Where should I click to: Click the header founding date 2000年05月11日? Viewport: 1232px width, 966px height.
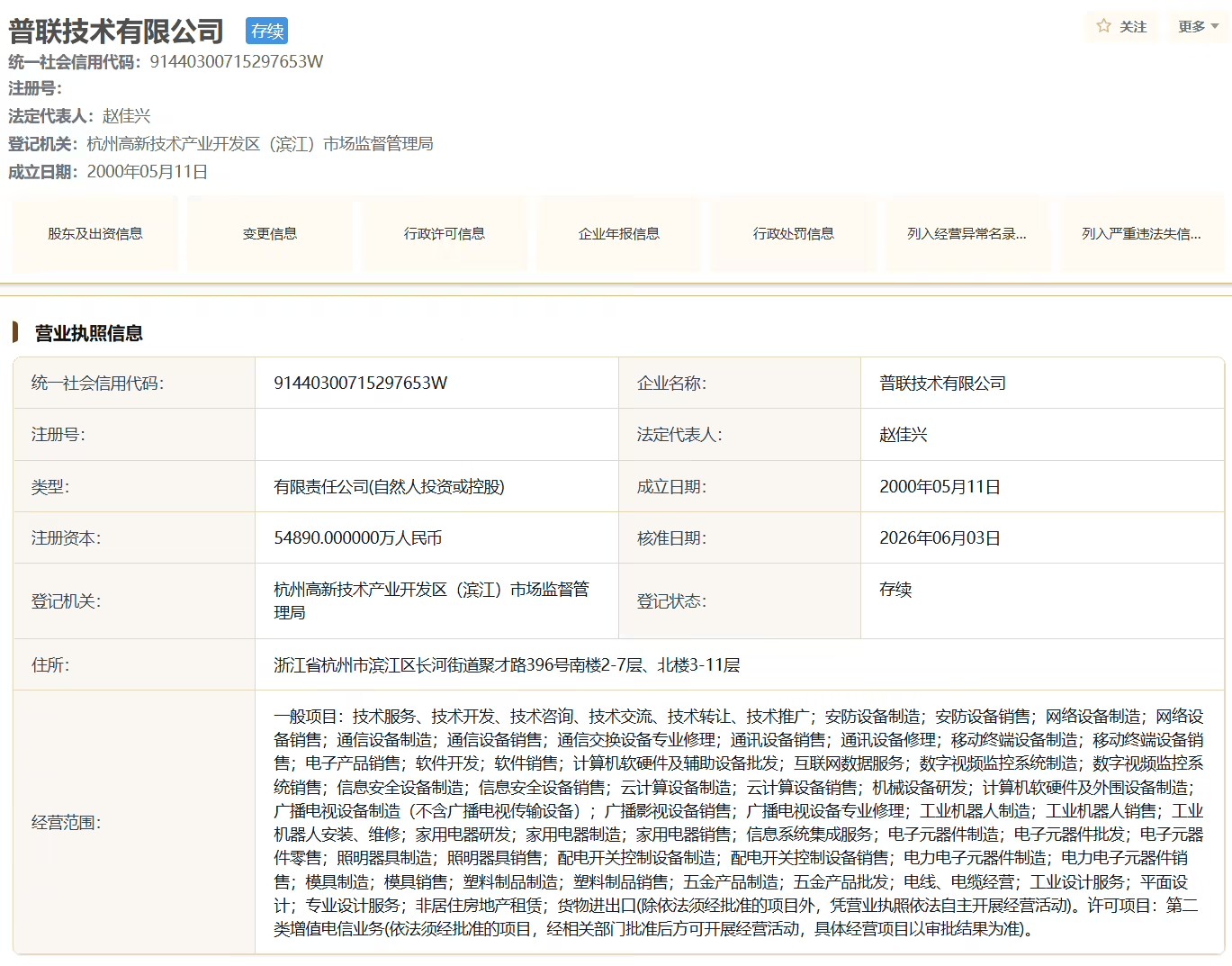[x=148, y=172]
